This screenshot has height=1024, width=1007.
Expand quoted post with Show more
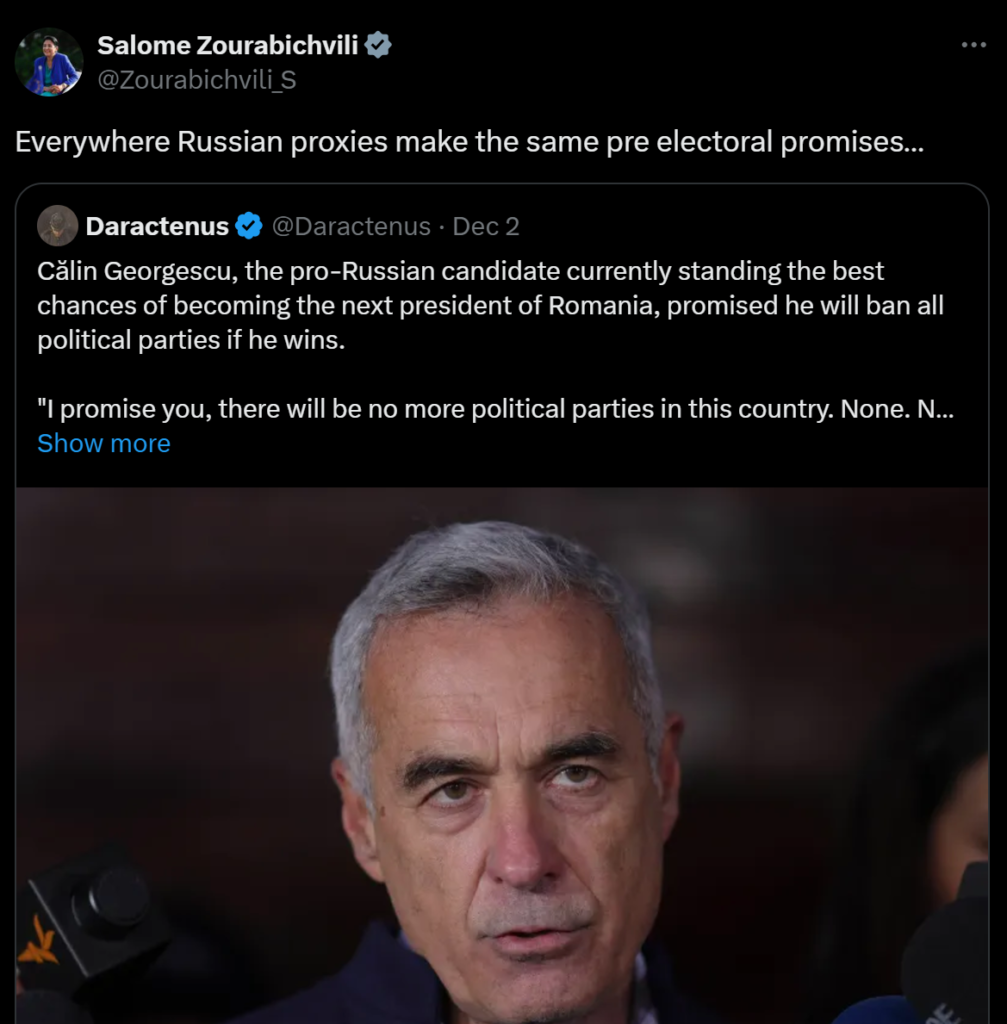(103, 443)
